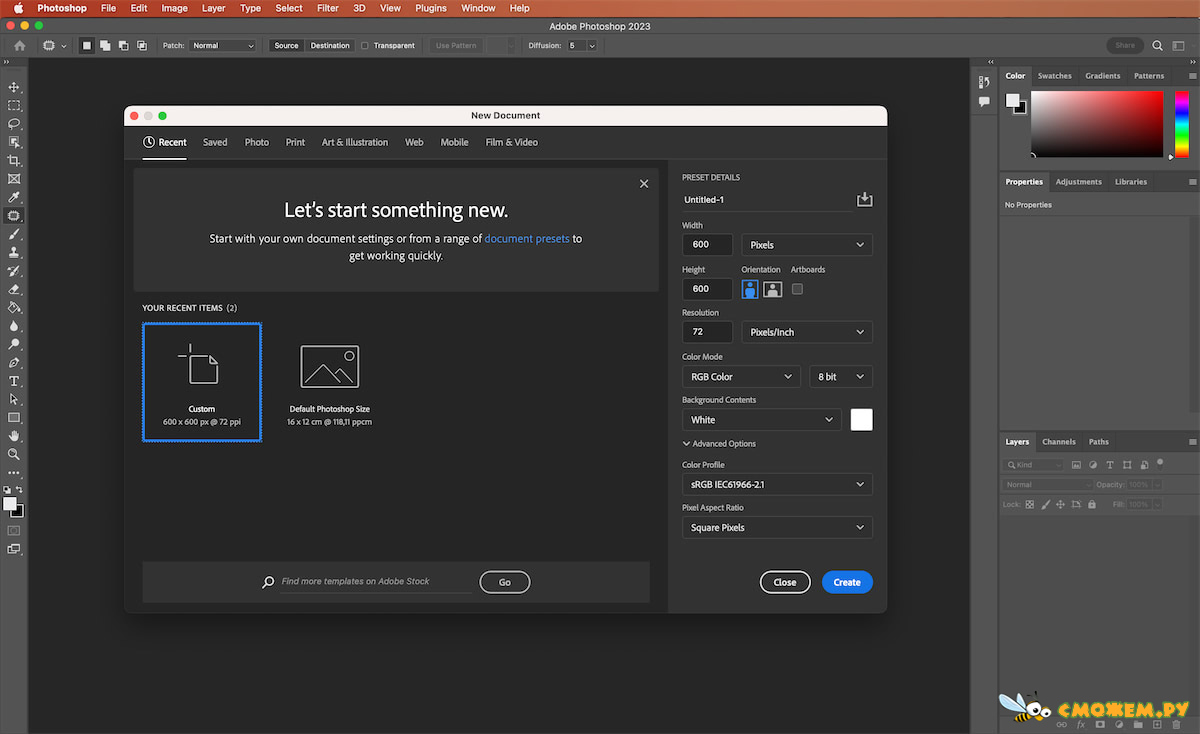Click the red color picker field
1200x734 pixels.
point(1097,124)
